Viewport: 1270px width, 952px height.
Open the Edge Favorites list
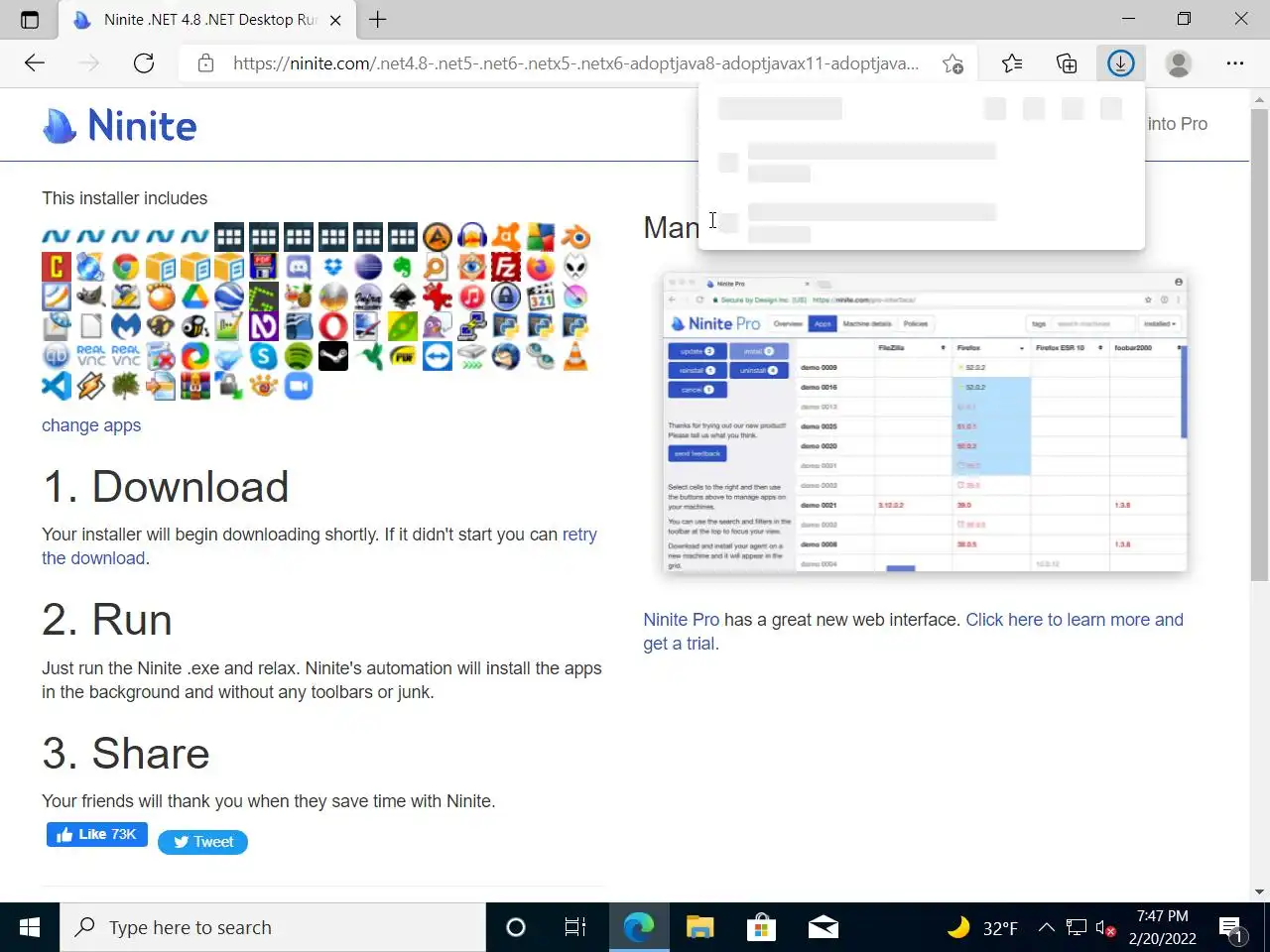1012,63
